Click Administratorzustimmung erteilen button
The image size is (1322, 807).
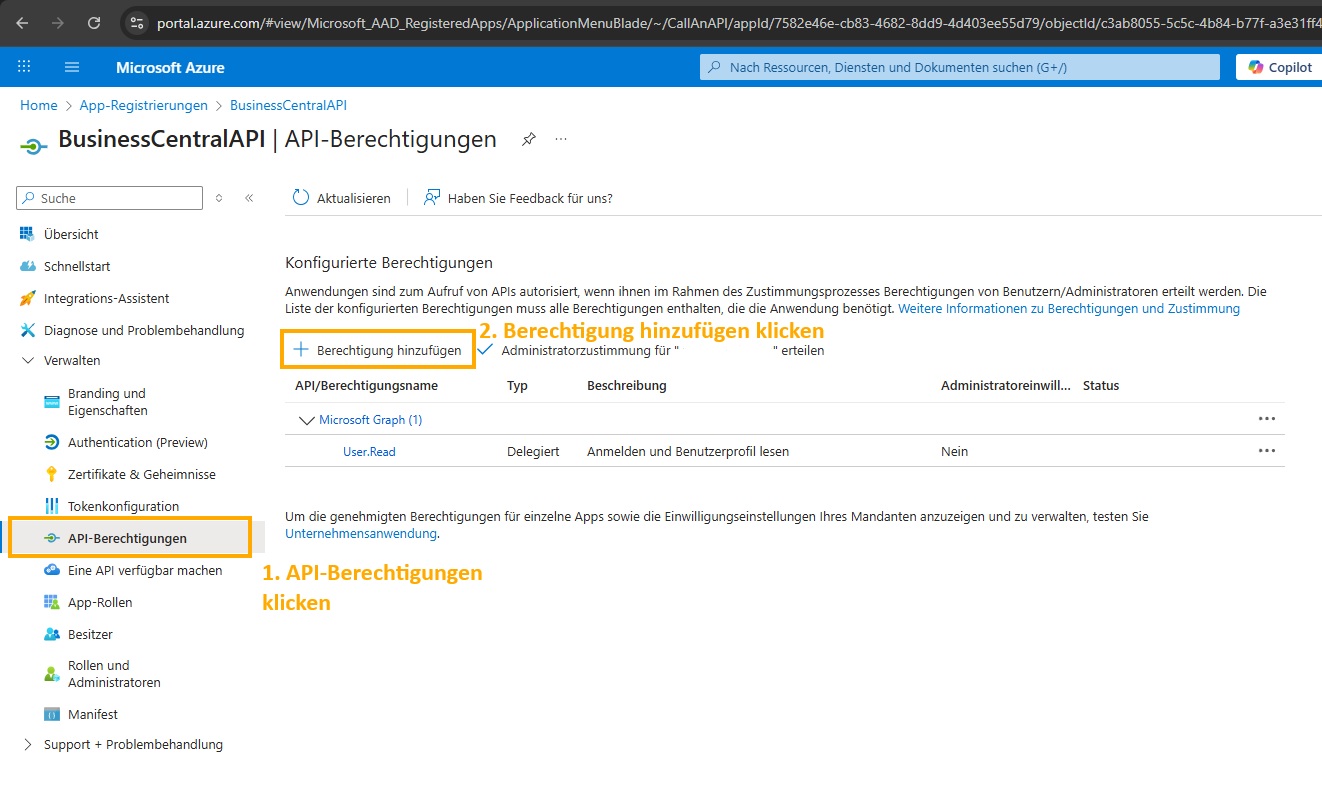pos(651,350)
